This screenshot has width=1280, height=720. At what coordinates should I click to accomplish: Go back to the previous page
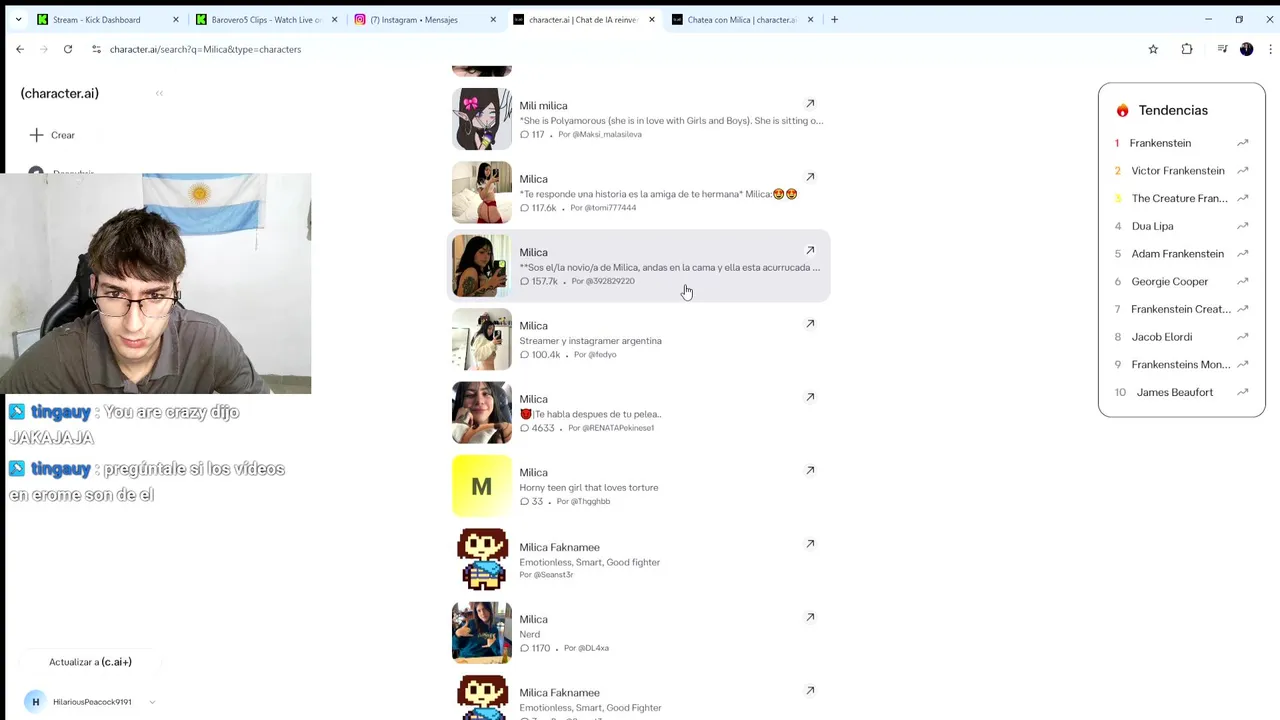tap(20, 49)
